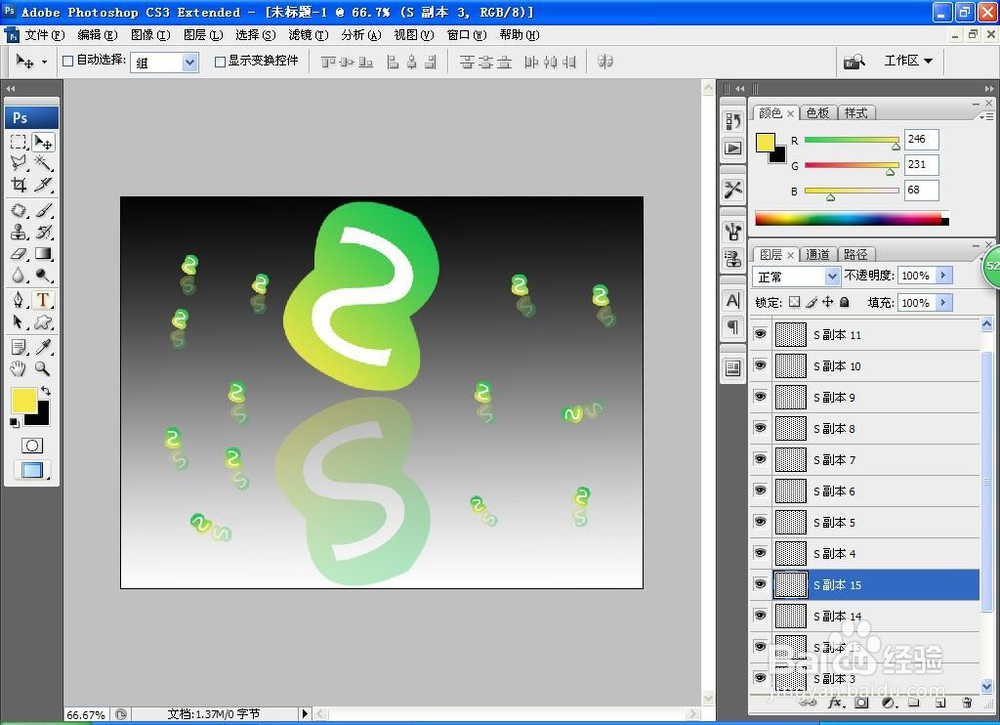Select the Horizontal Type tool
Image resolution: width=1000 pixels, height=725 pixels.
coord(43,300)
